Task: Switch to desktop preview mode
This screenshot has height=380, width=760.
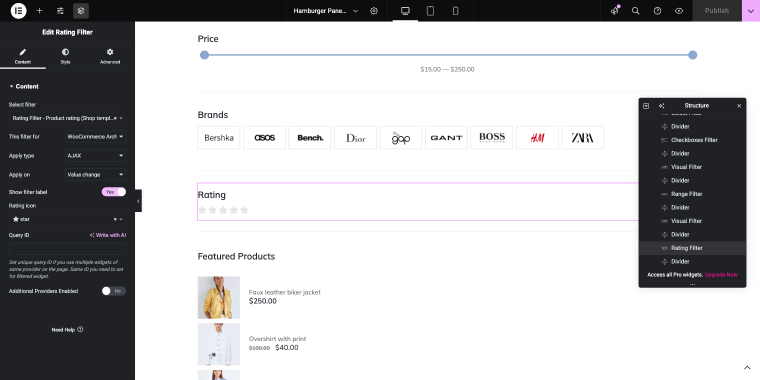Action: 405,11
